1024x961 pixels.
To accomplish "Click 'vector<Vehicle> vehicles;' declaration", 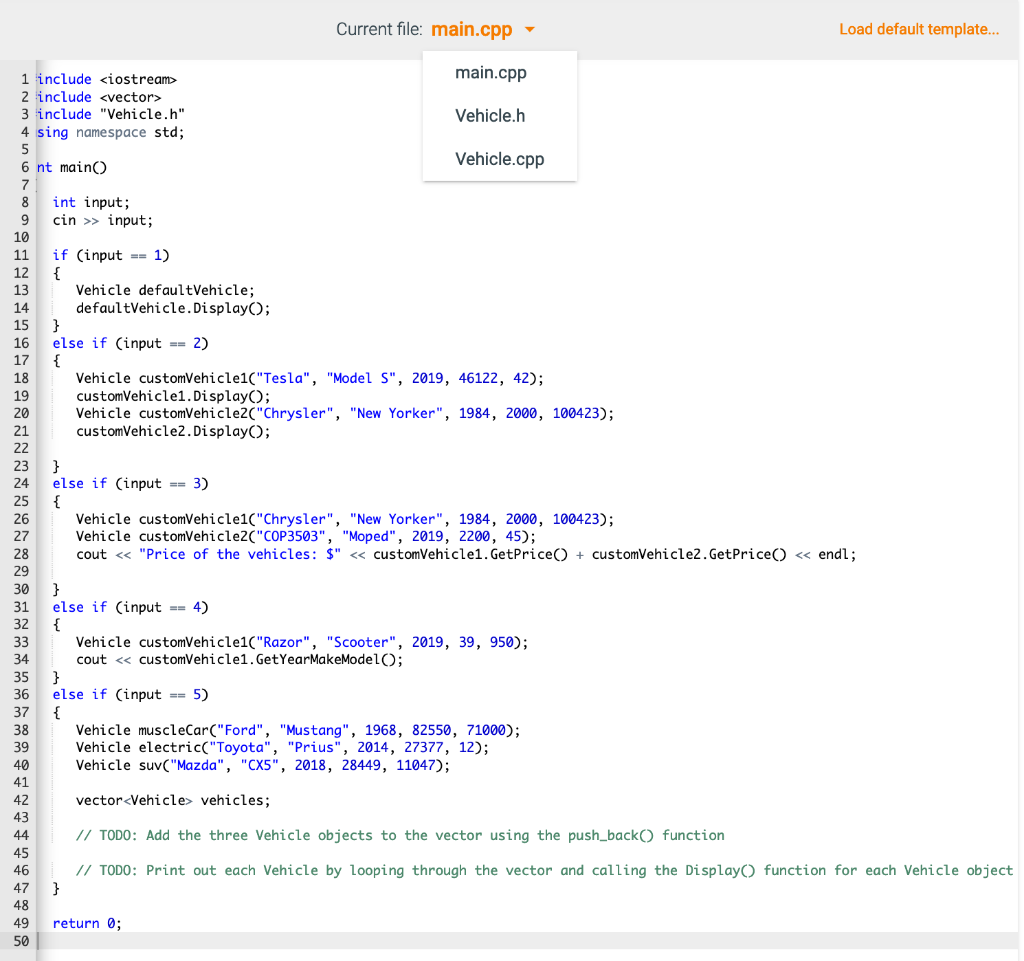I will (x=173, y=800).
